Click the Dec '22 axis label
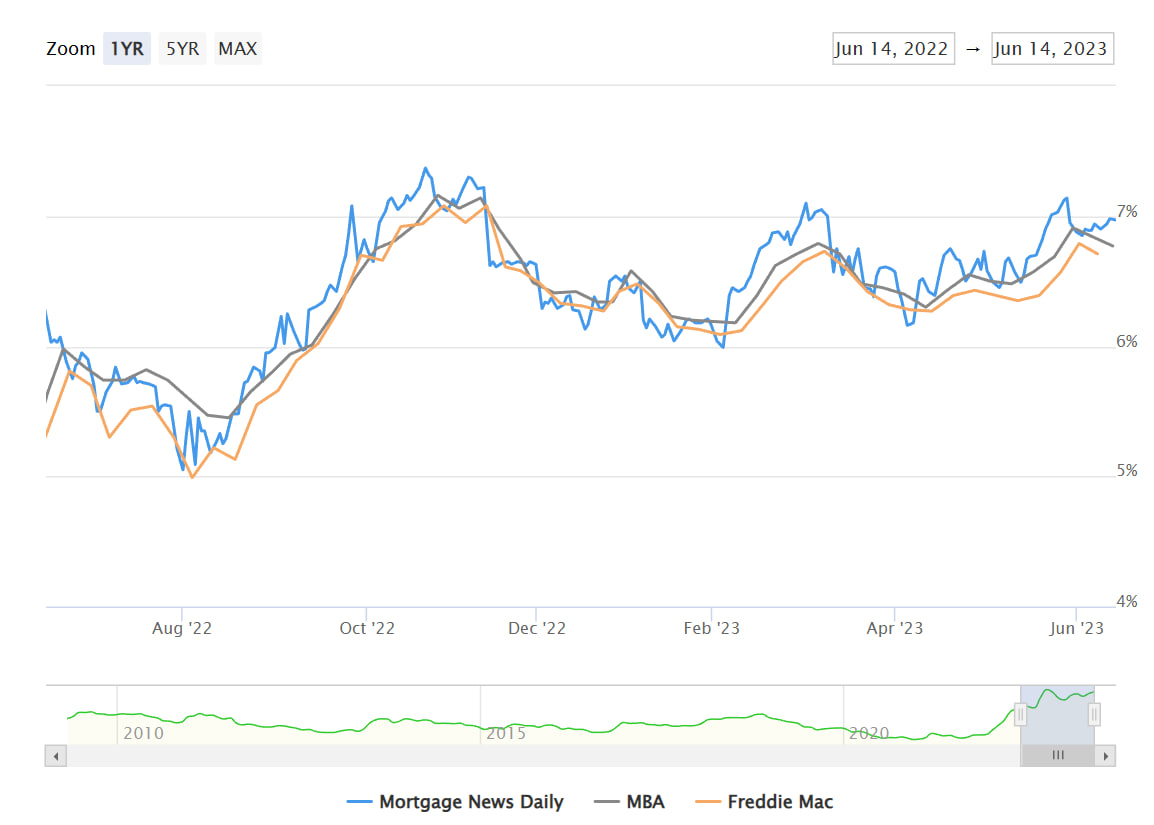Image resolution: width=1154 pixels, height=825 pixels. [x=537, y=629]
